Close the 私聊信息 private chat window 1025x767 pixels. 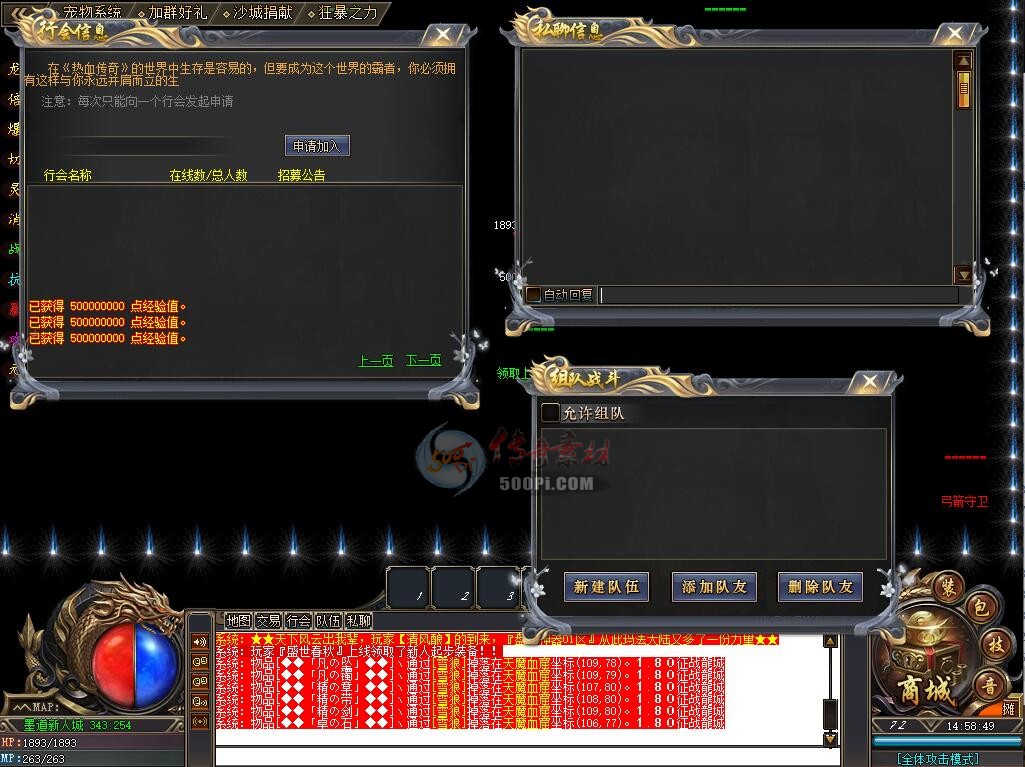[955, 33]
